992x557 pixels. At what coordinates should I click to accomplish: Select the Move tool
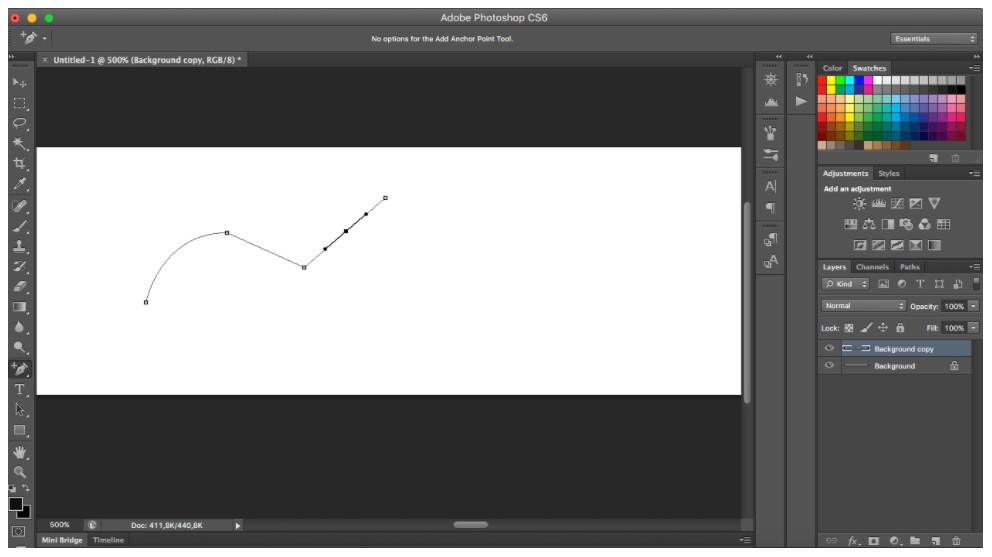pos(20,83)
